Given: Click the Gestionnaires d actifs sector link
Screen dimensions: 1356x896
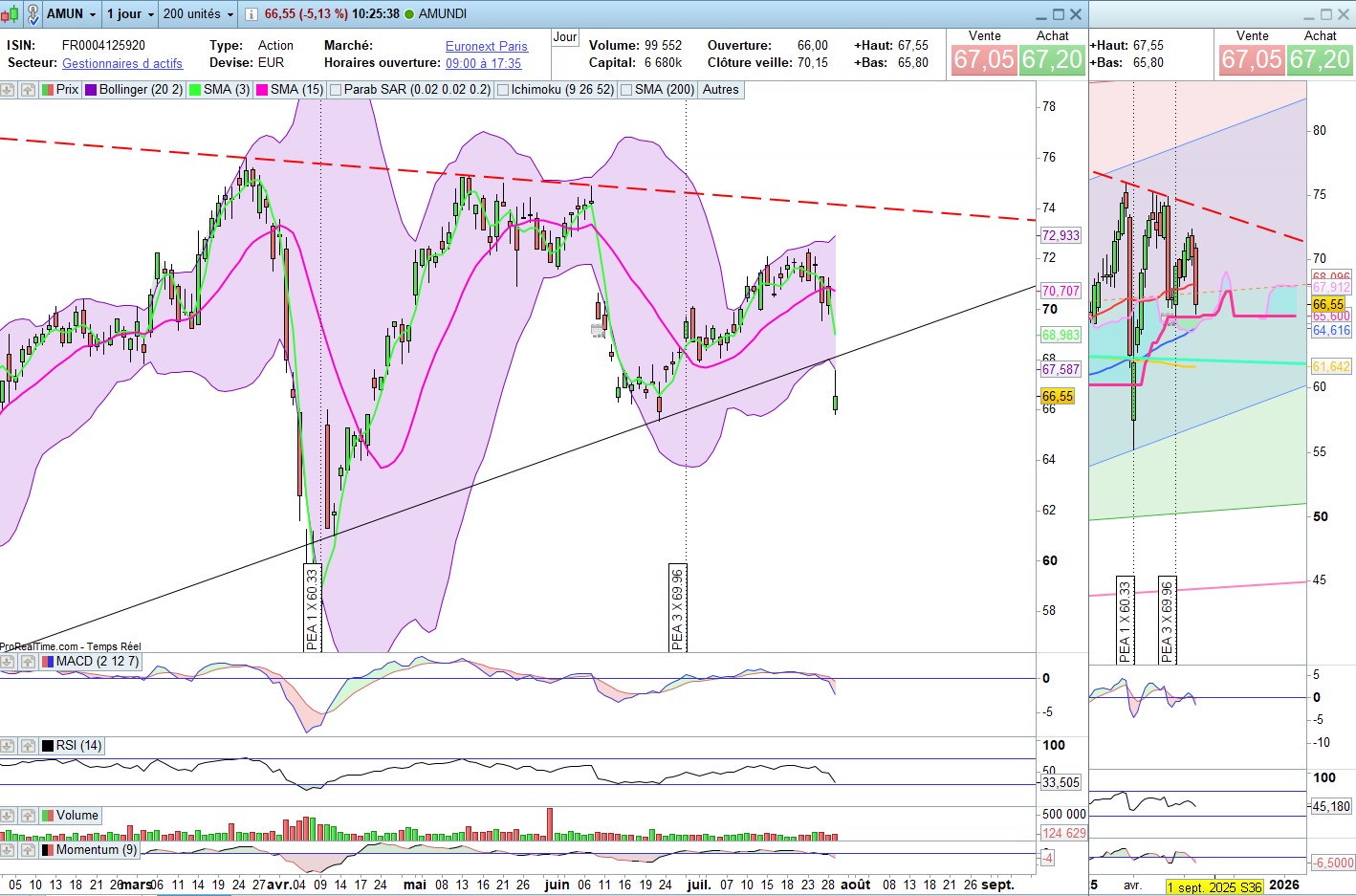Looking at the screenshot, I should tap(122, 63).
